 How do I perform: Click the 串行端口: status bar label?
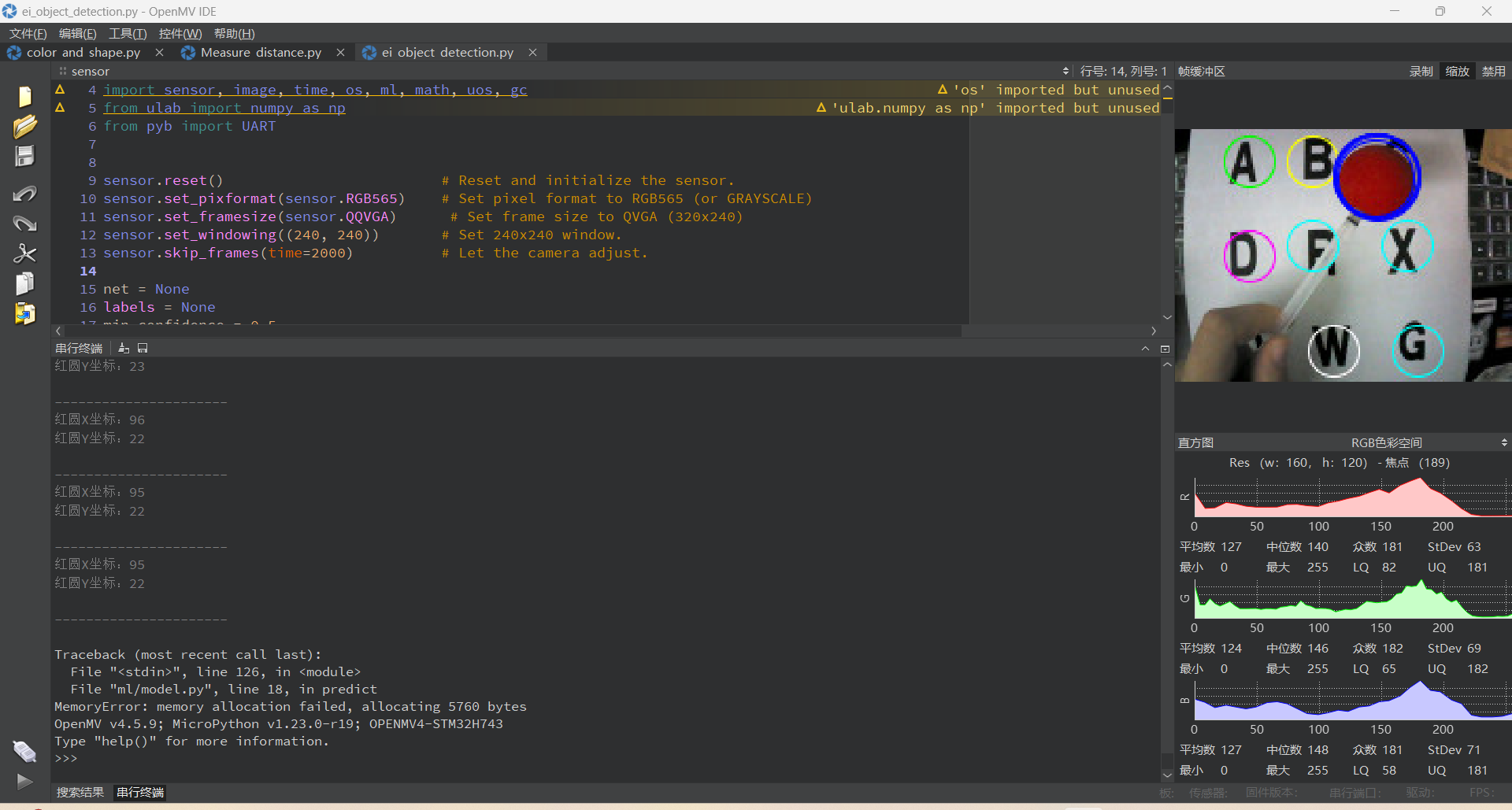1354,793
